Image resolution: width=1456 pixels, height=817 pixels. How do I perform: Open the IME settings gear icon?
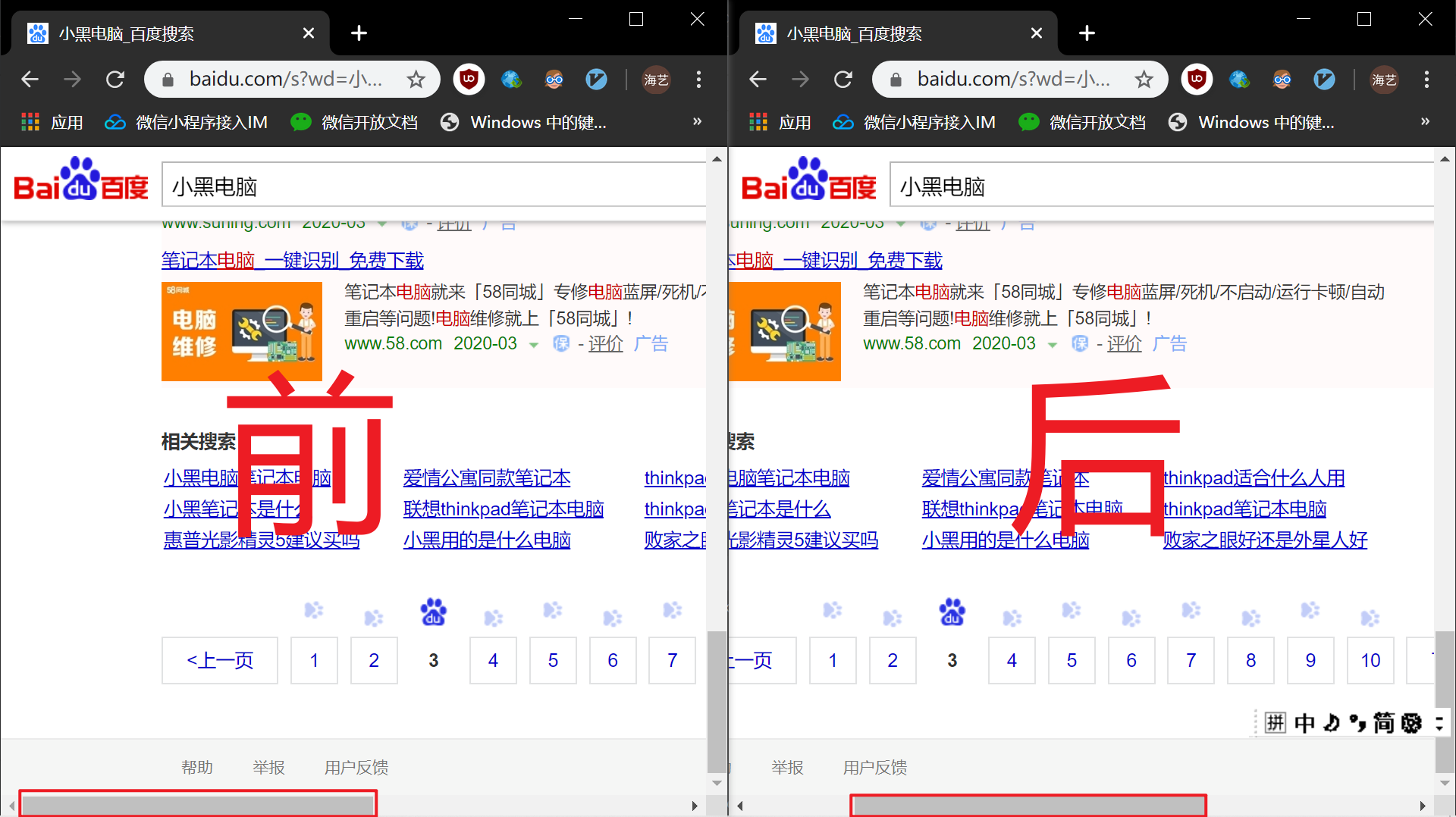point(1411,722)
